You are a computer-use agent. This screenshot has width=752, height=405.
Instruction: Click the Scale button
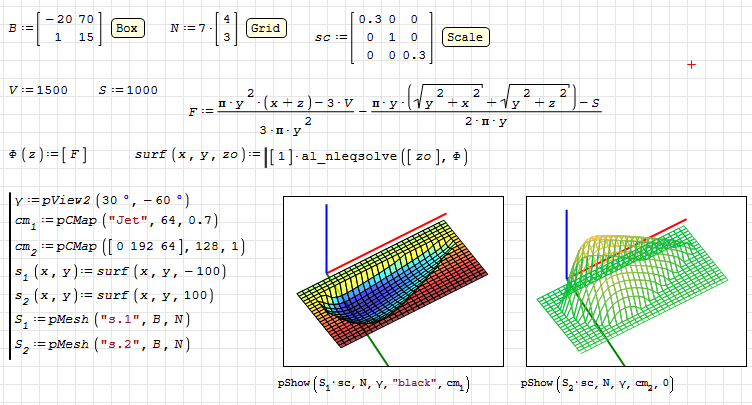point(463,37)
